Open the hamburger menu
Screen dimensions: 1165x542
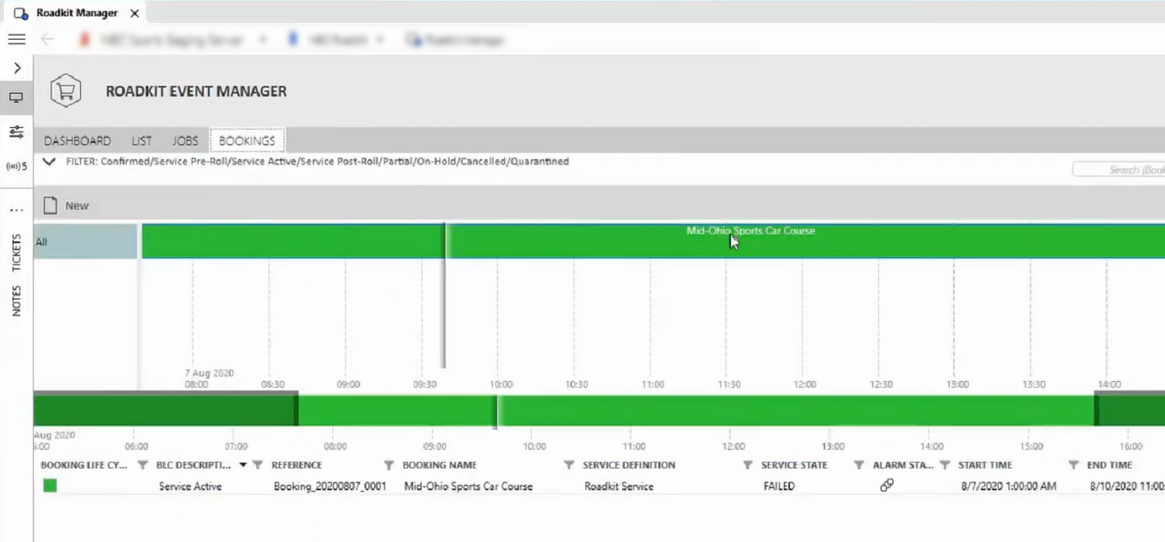16,40
